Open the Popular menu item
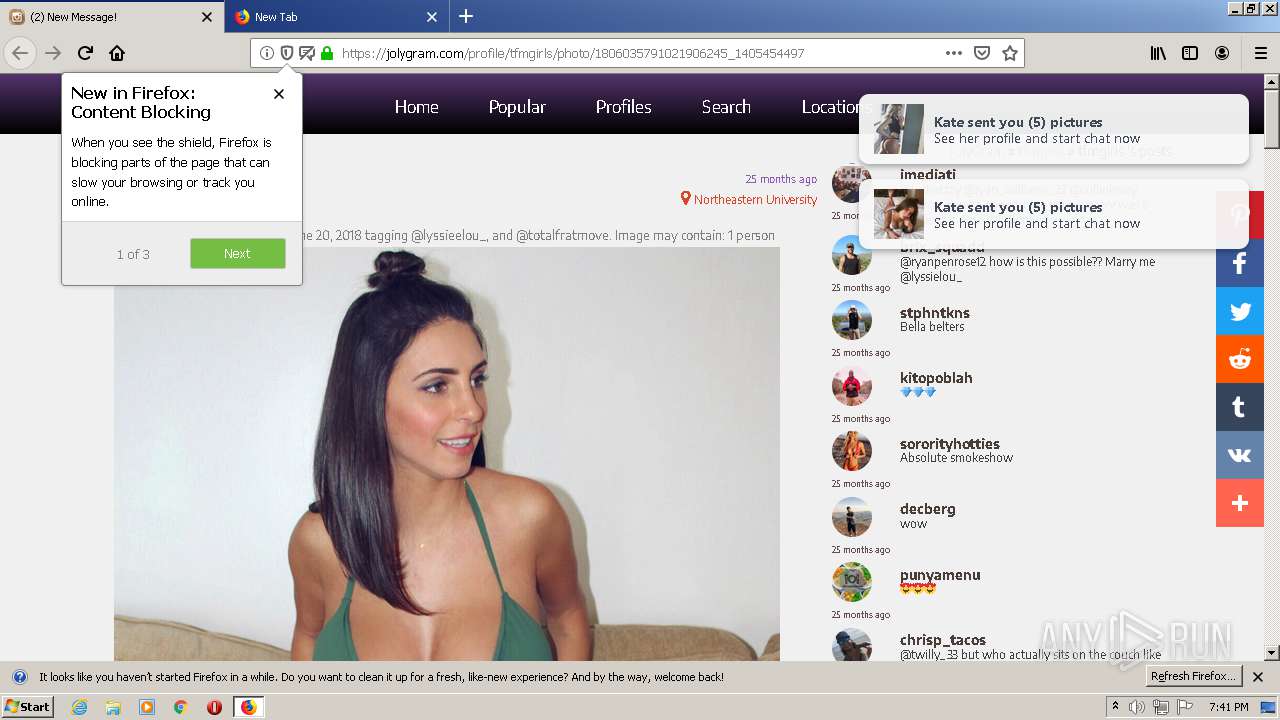The height and width of the screenshot is (720, 1280). (x=517, y=107)
